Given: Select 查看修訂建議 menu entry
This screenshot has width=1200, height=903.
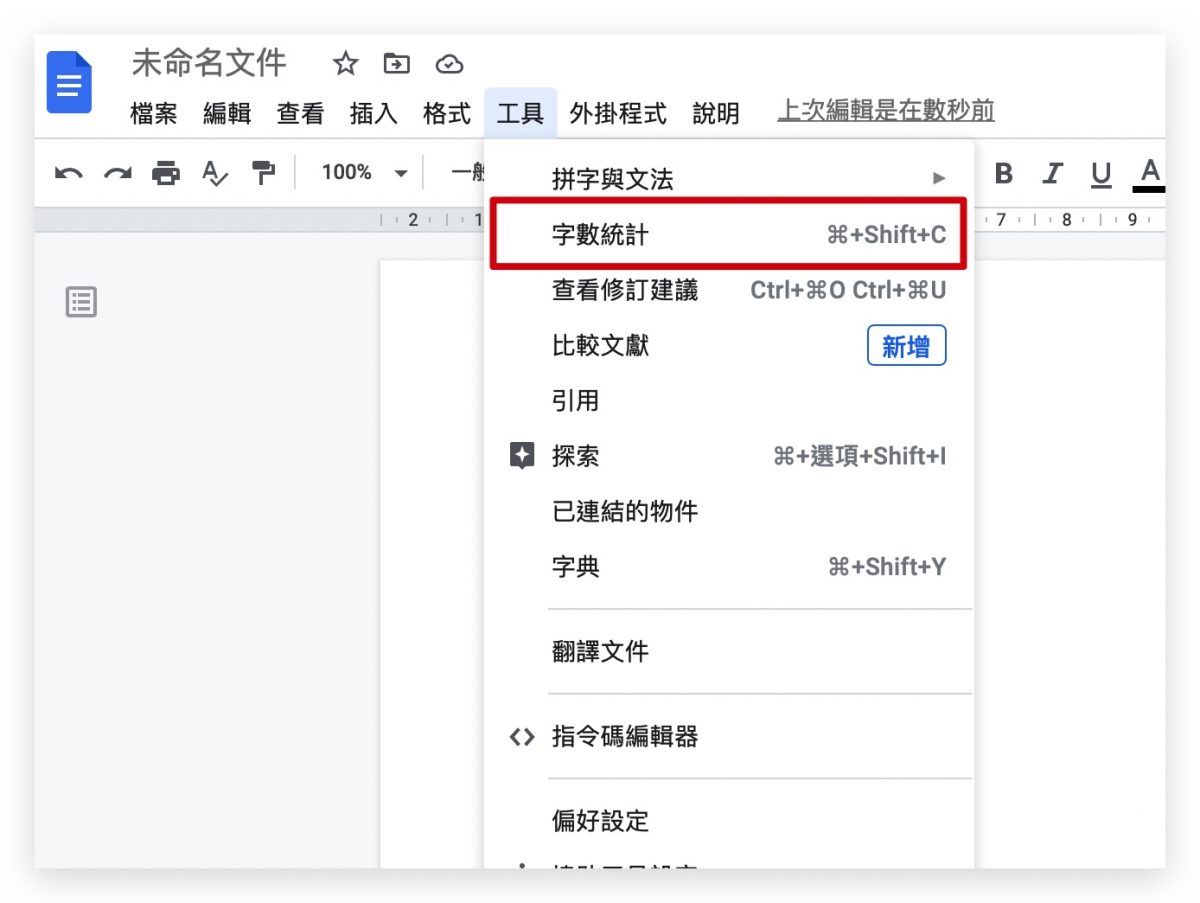Looking at the screenshot, I should coord(729,291).
